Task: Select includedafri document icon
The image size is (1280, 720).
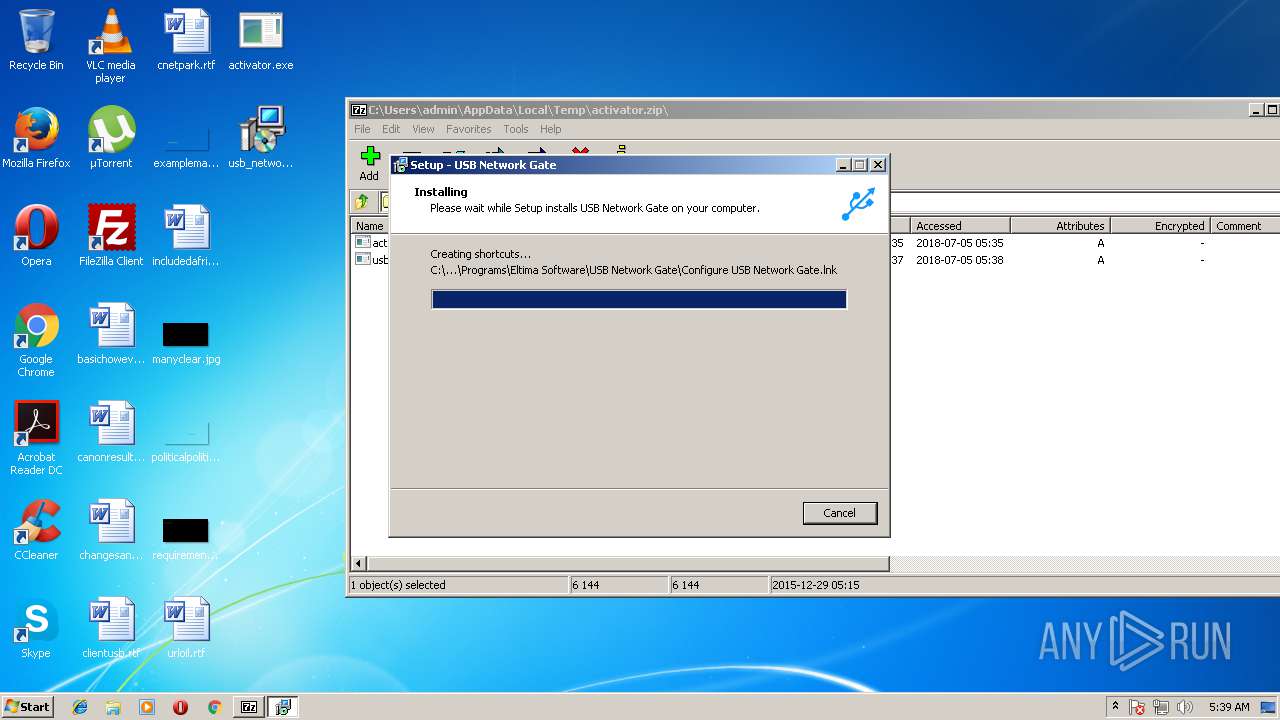Action: tap(186, 237)
